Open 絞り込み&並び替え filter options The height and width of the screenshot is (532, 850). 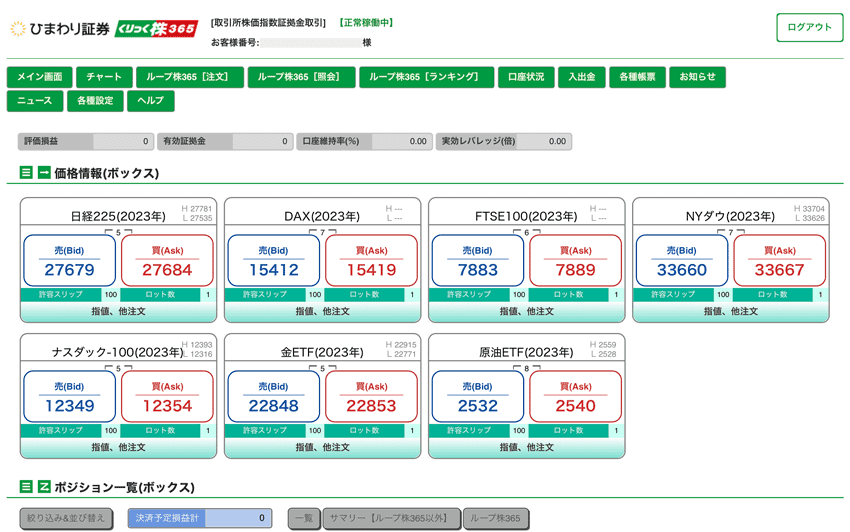click(66, 519)
